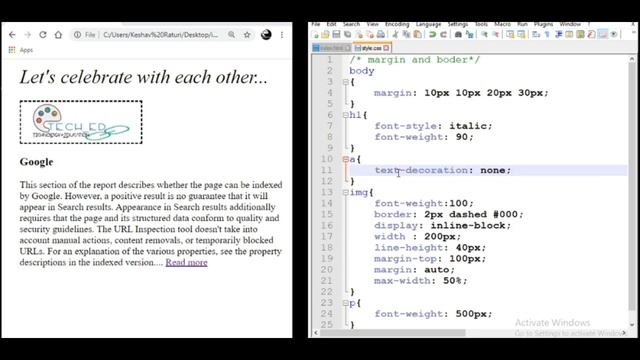Click the Replace icon next to Find
This screenshot has width=640, height=360.
pos(469,35)
